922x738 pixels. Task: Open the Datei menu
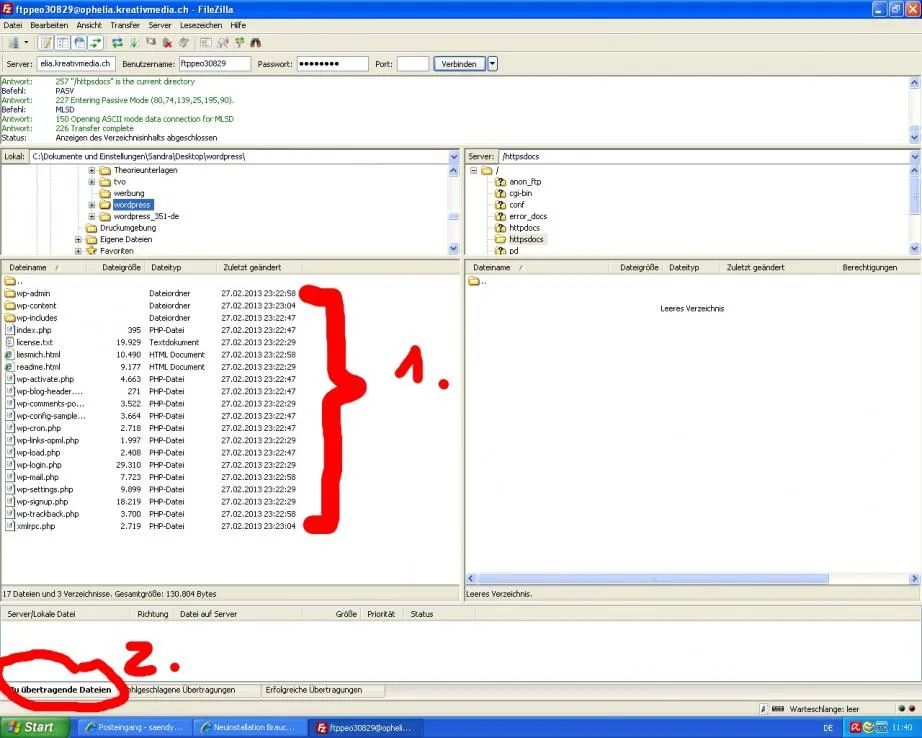pyautogui.click(x=12, y=25)
